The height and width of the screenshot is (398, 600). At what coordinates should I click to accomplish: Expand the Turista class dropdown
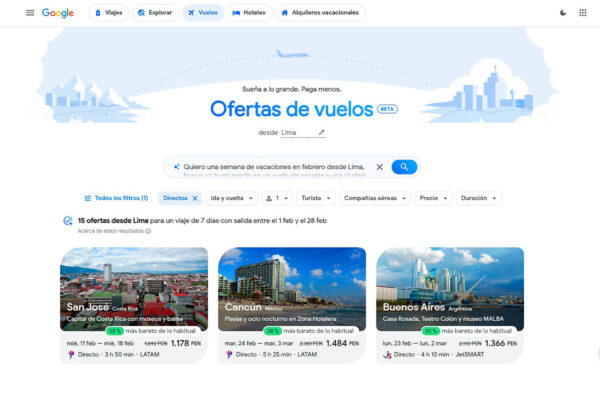coord(316,198)
